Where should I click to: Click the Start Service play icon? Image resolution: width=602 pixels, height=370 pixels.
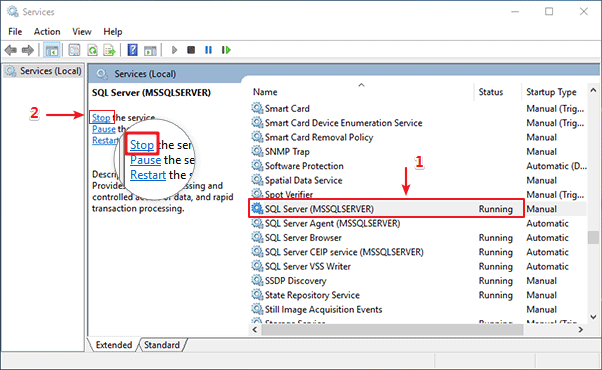pyautogui.click(x=174, y=50)
